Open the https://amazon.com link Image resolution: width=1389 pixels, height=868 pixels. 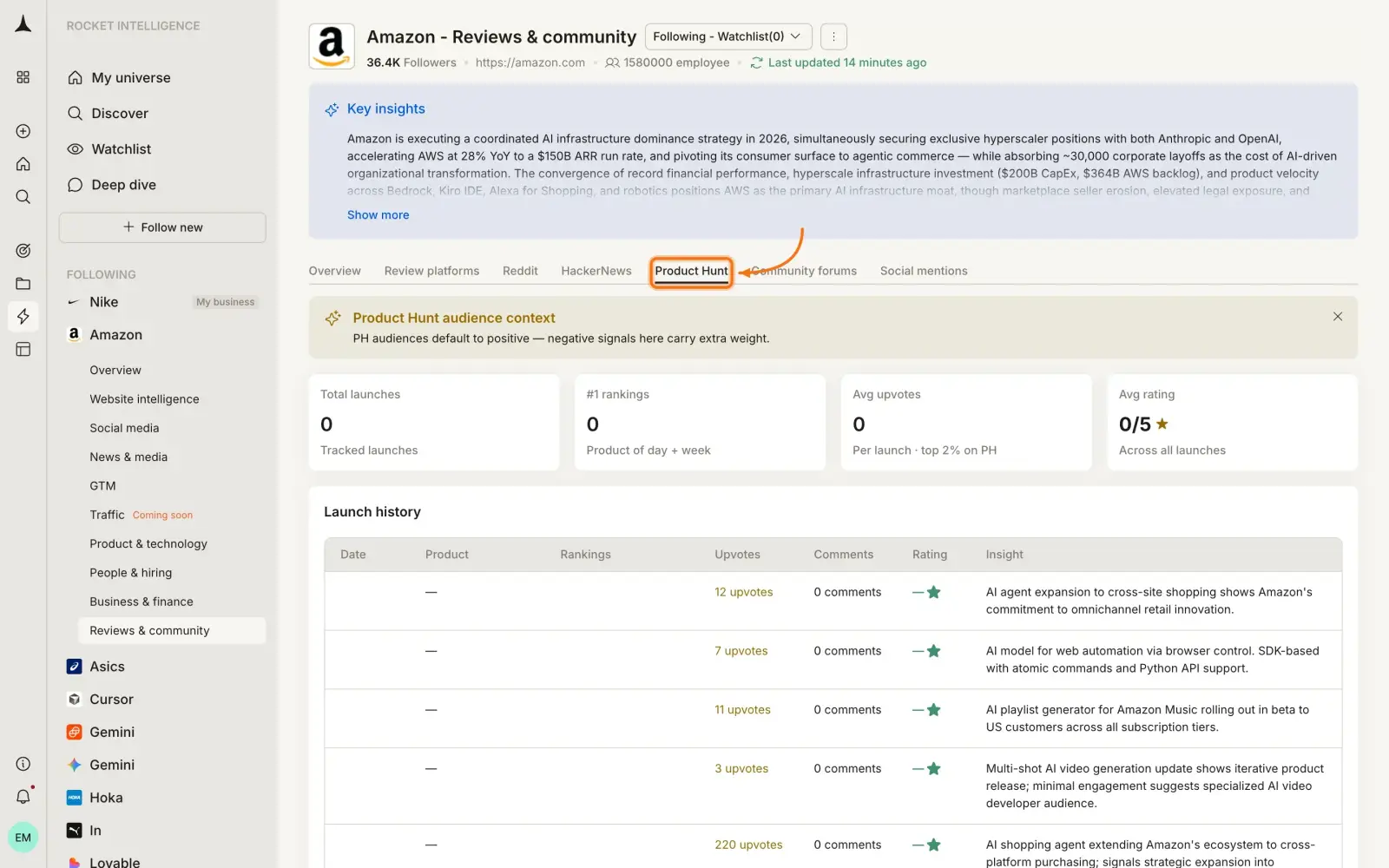tap(530, 62)
